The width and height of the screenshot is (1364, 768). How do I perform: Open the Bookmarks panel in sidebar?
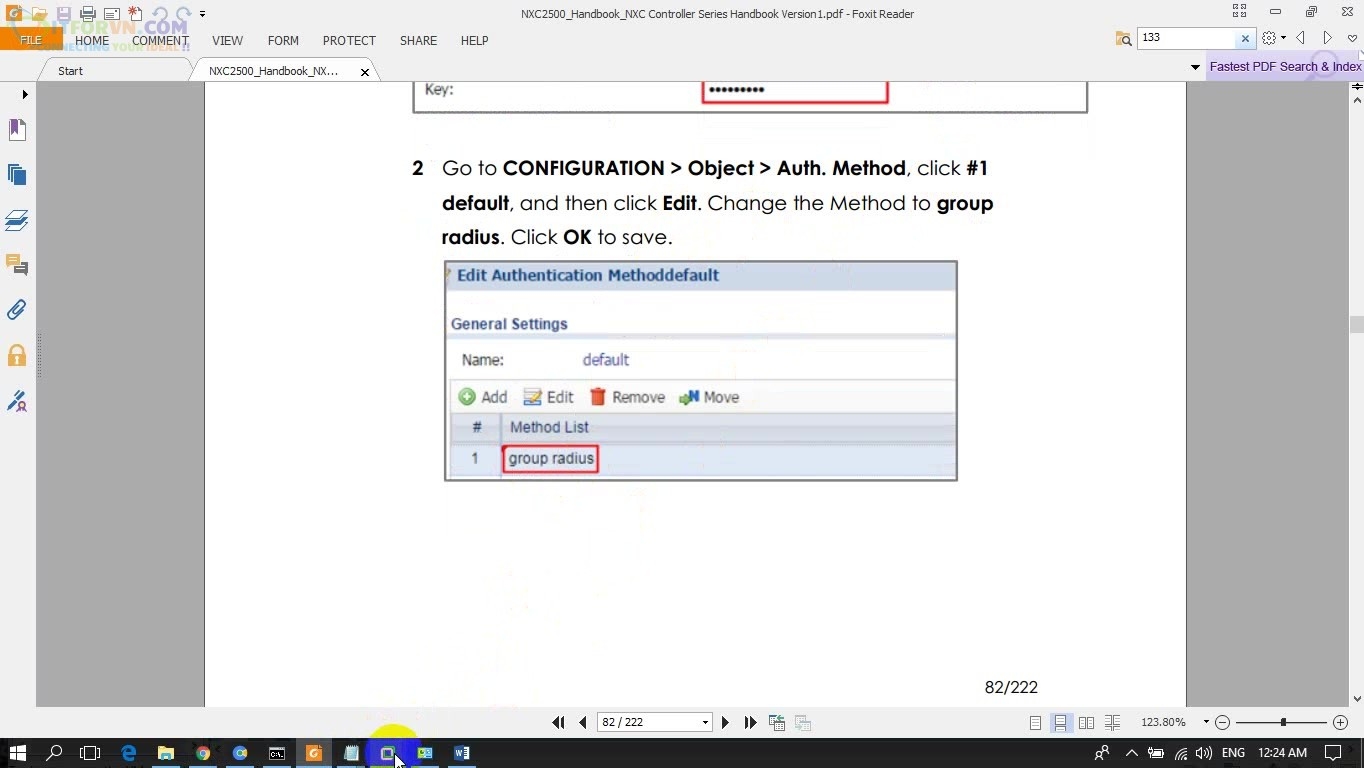[x=17, y=129]
